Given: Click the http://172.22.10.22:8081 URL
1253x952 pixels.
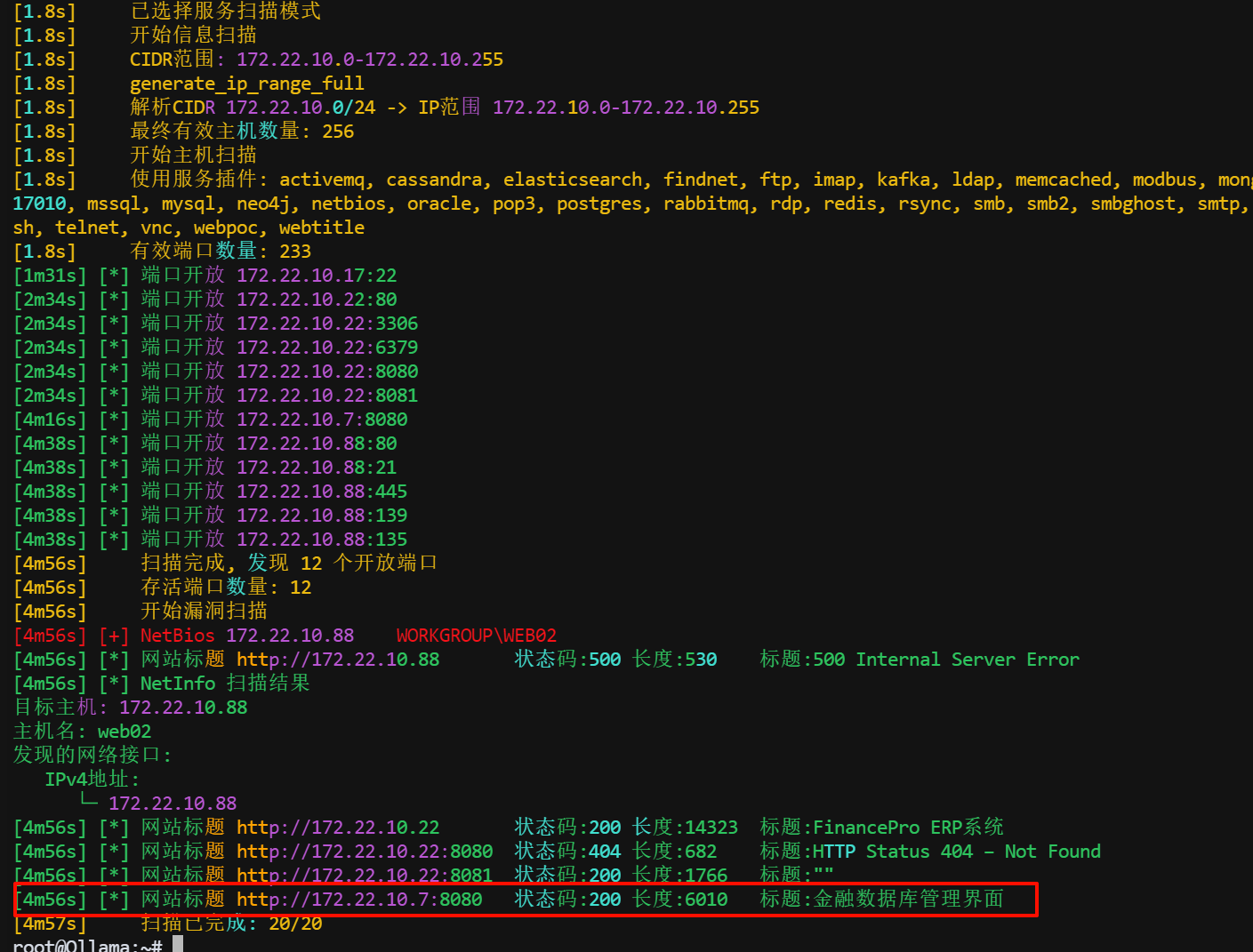Looking at the screenshot, I should (x=364, y=876).
